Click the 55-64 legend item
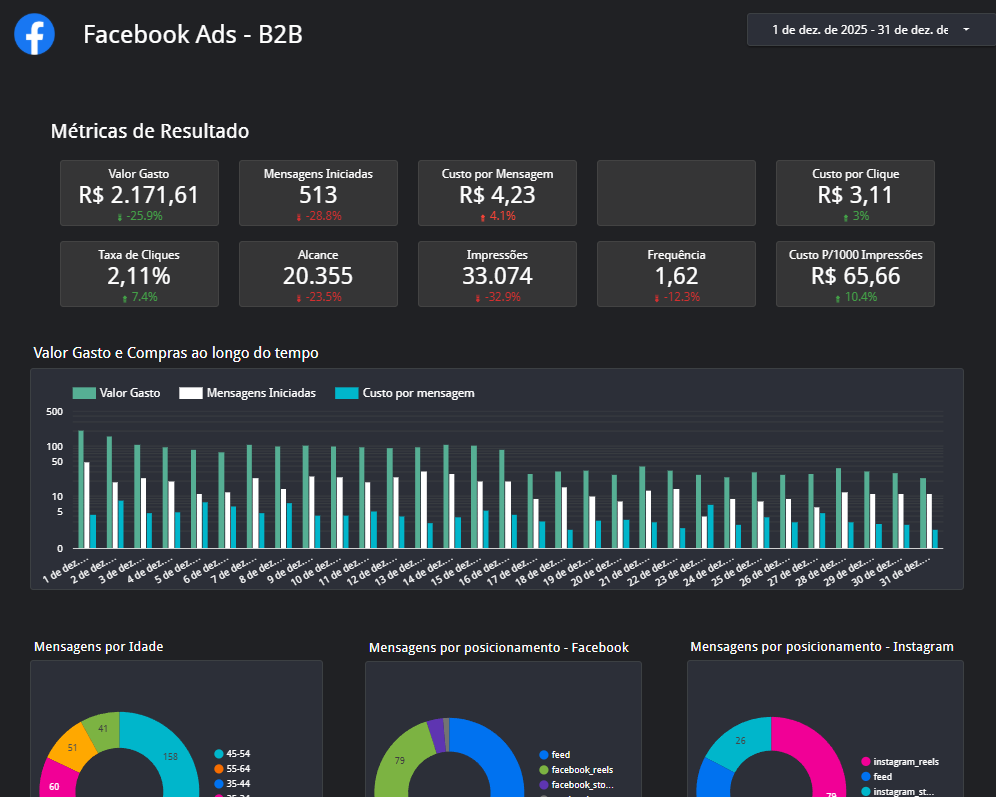The width and height of the screenshot is (996, 797). [232, 768]
